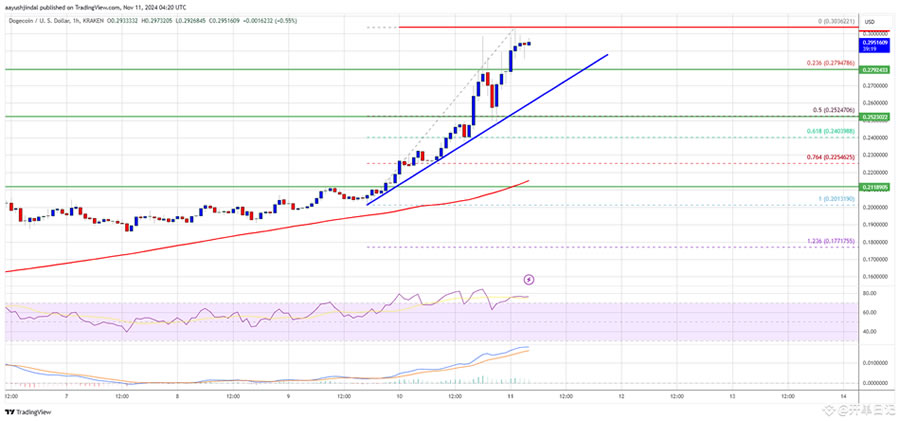Click the green 0.2792433 price level tag
This screenshot has width=900, height=421.
coord(876,71)
